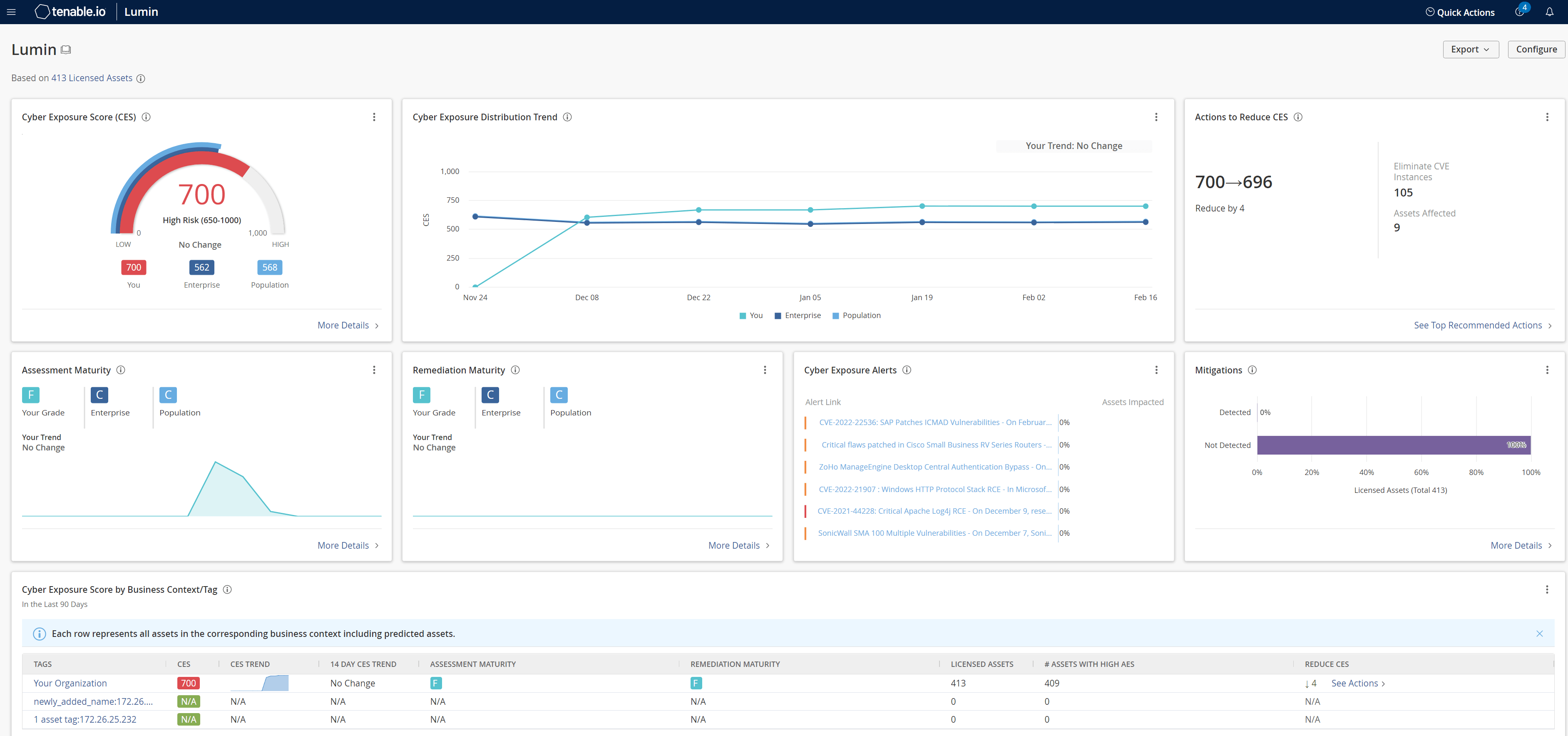1568x736 pixels.
Task: Click the info icon next to 413 Licensed Assets
Action: [x=141, y=78]
